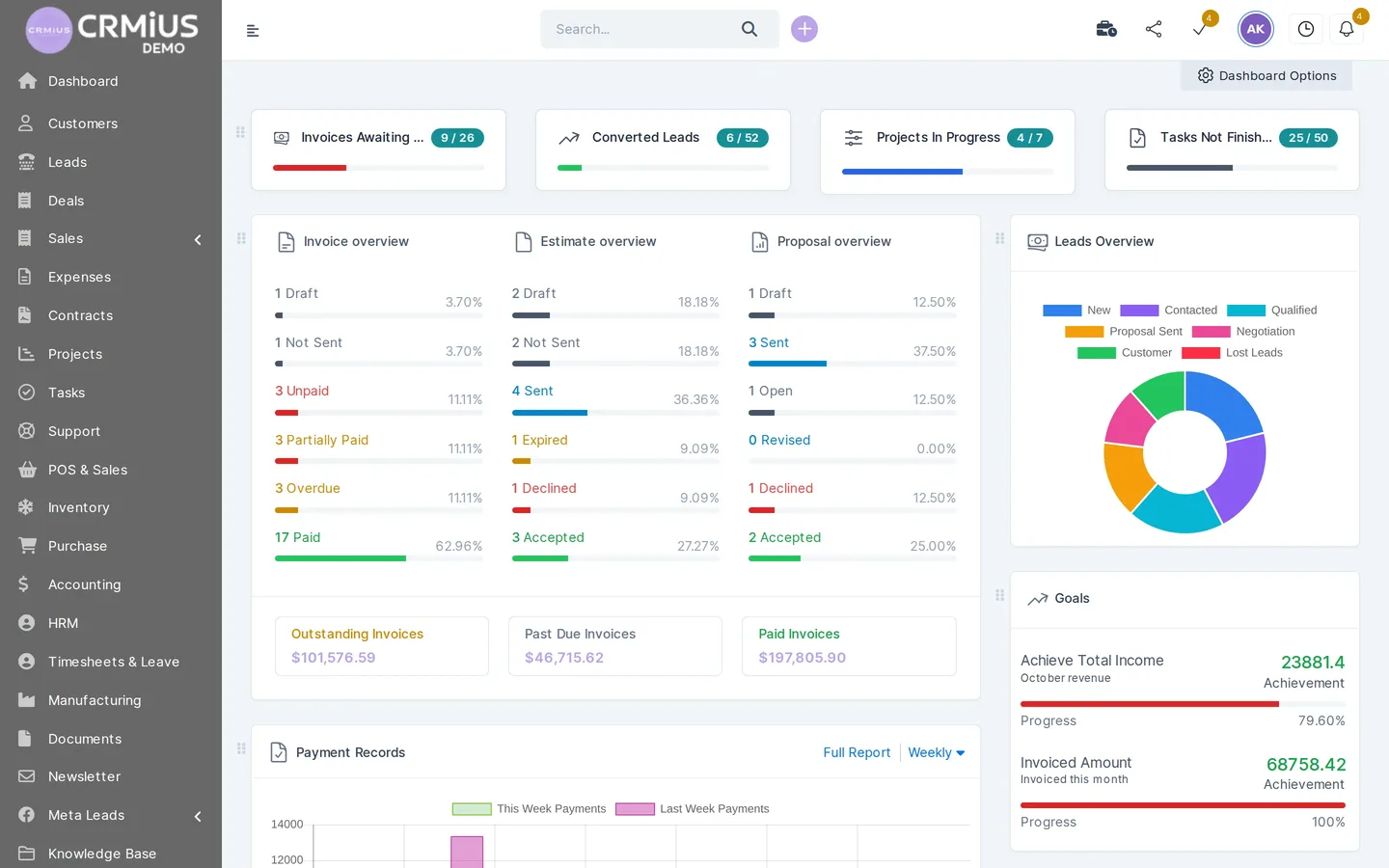Click the Leads Overview widget icon
Screen dimensions: 1389x868
tap(1038, 242)
